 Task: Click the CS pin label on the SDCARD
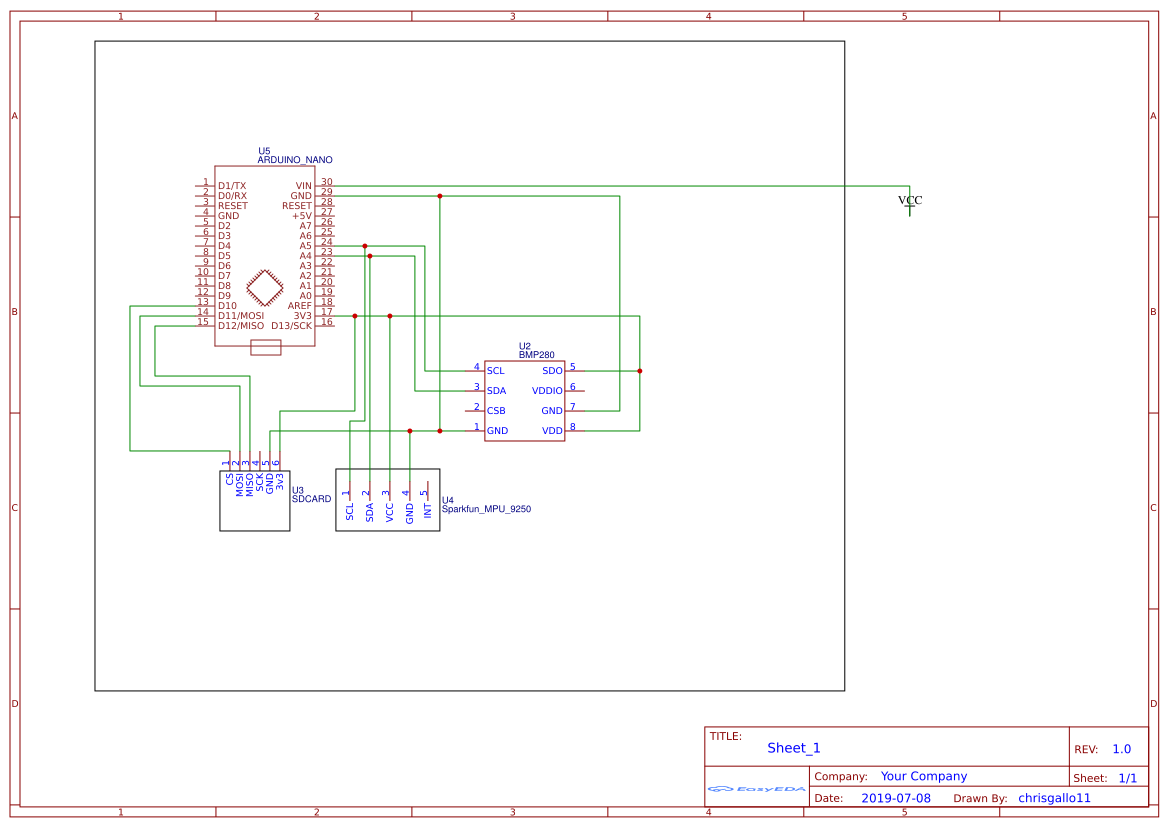pyautogui.click(x=228, y=477)
